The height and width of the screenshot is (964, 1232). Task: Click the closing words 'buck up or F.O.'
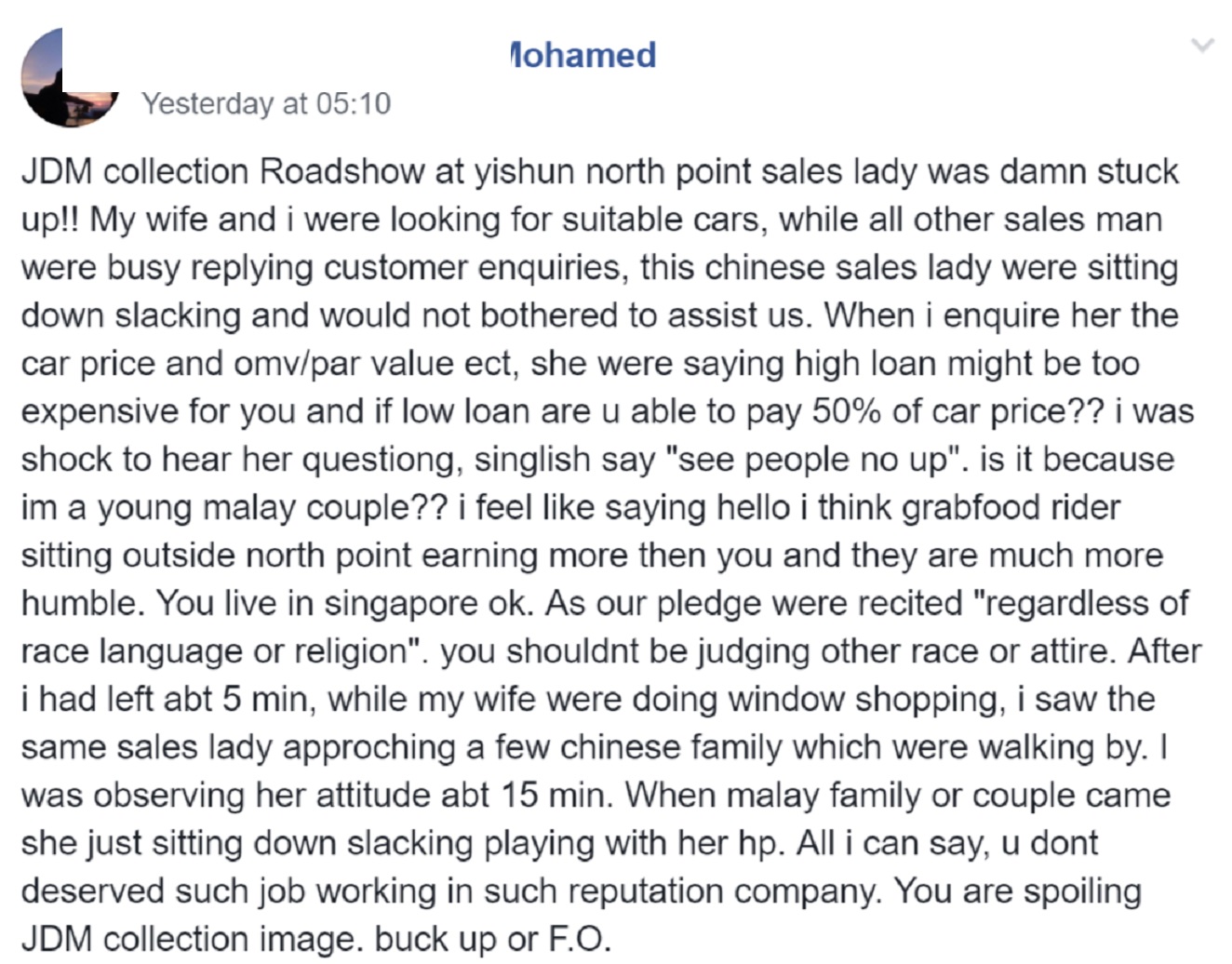coord(493,940)
